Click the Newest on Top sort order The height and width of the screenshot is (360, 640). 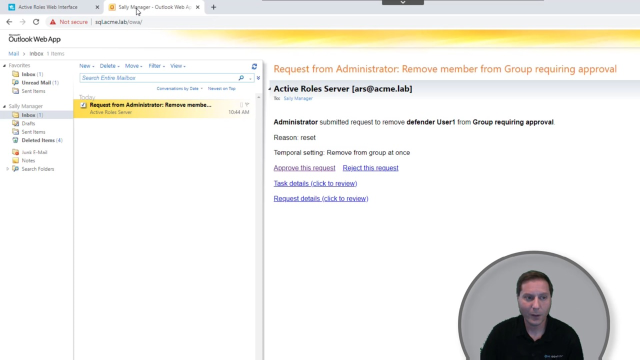click(x=222, y=88)
